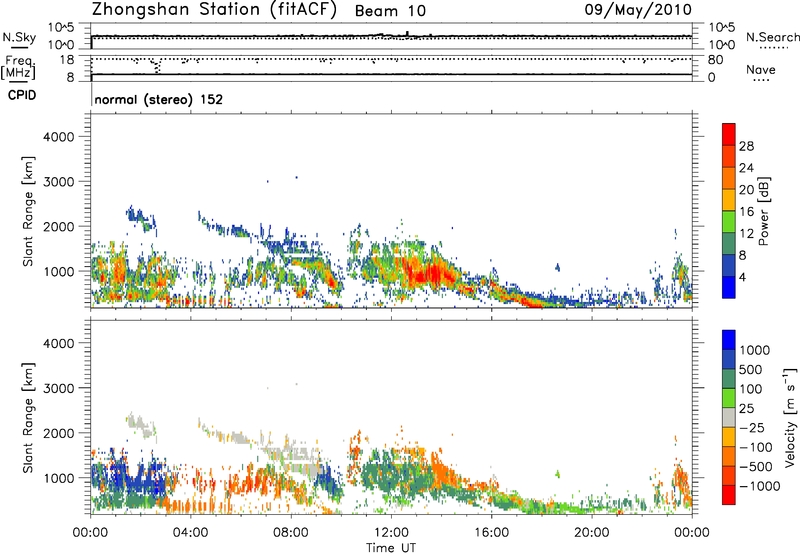Viewport: 800px width, 554px height.
Task: Click the 10^0 tick beside N.Search
Action: [x=722, y=45]
